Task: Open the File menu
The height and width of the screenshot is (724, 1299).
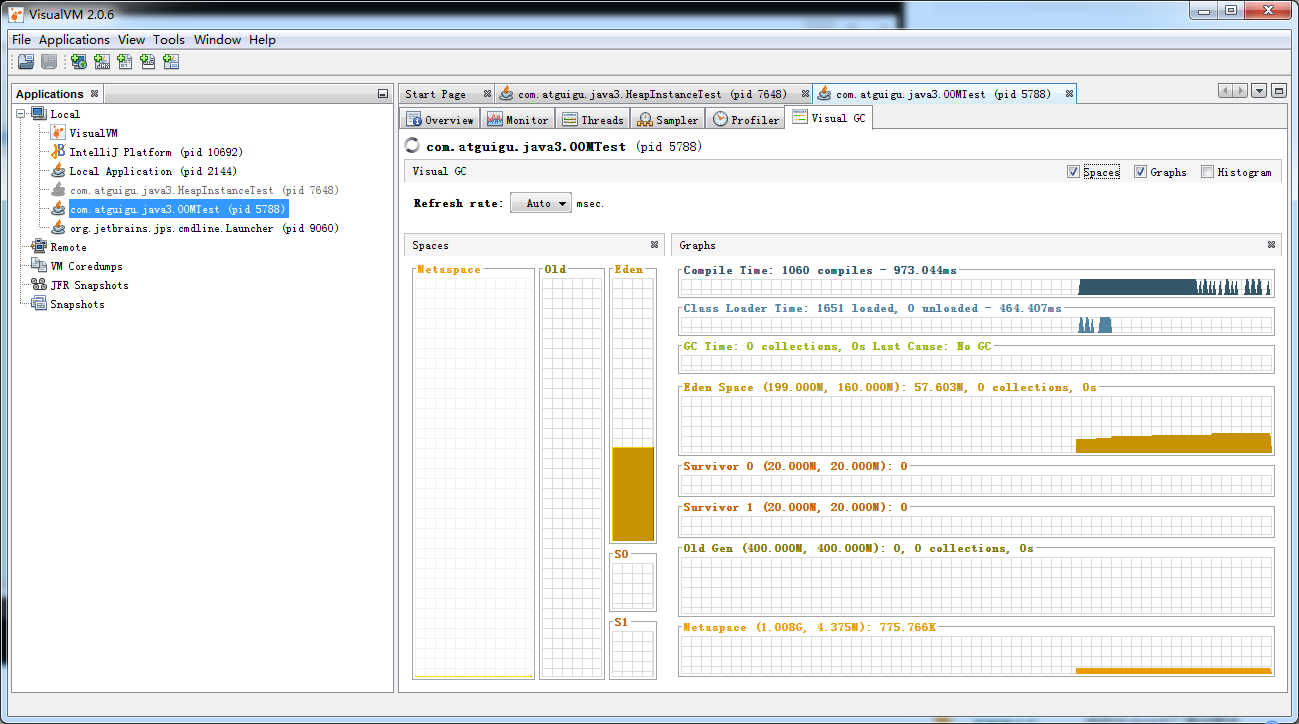Action: 21,40
